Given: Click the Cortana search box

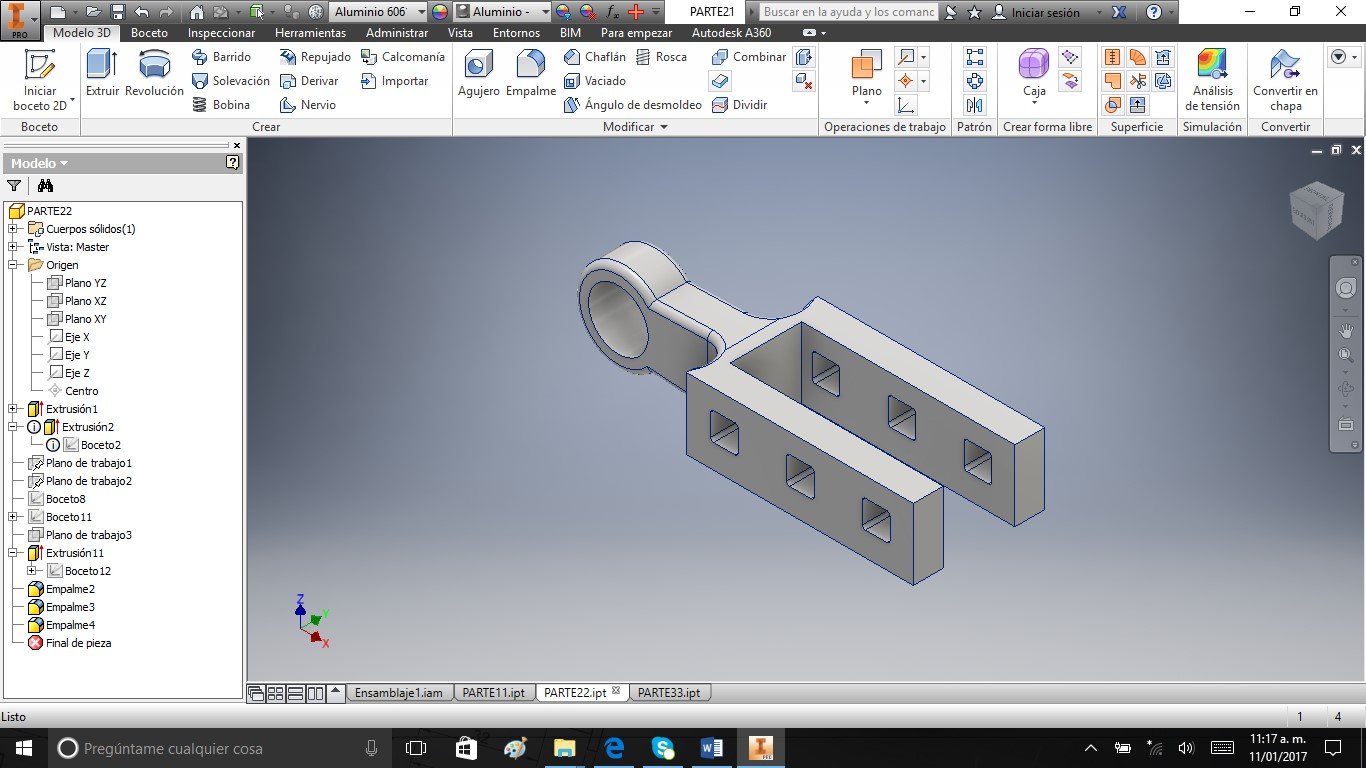Looking at the screenshot, I should point(217,748).
